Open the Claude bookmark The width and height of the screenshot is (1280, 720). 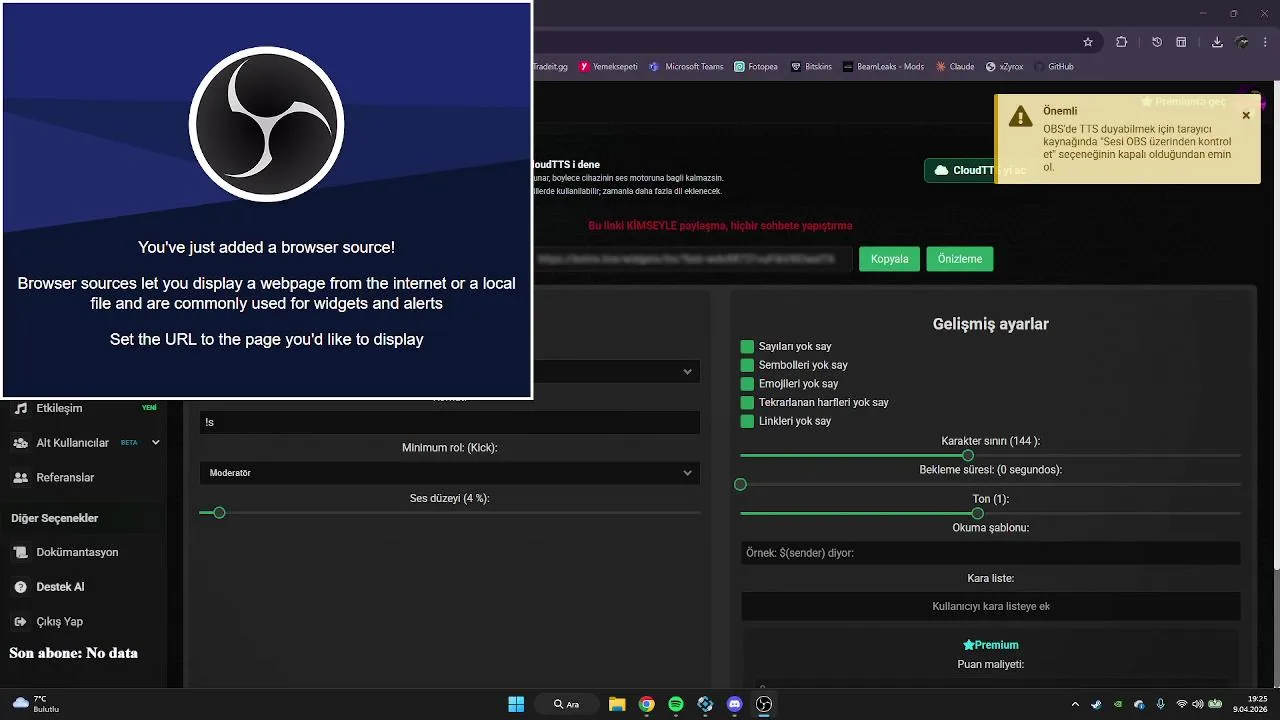(955, 67)
